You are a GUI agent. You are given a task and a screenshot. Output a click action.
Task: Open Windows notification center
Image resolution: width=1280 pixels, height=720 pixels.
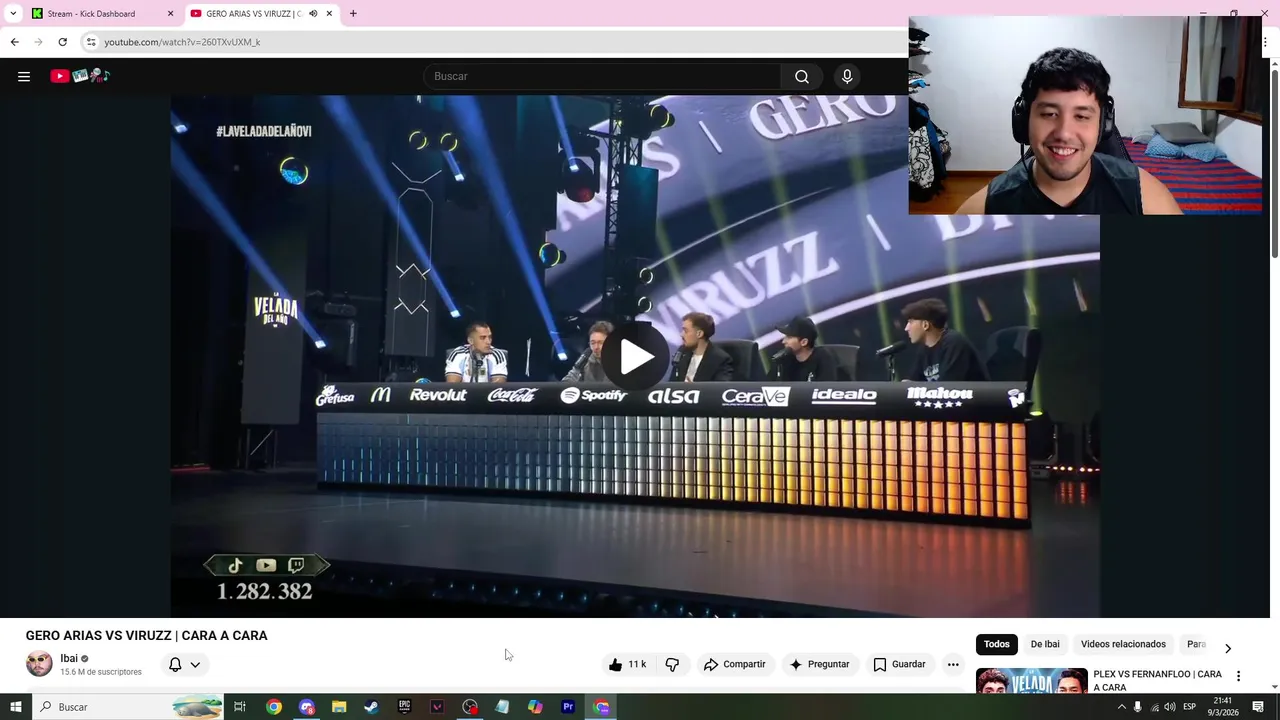pyautogui.click(x=1258, y=707)
